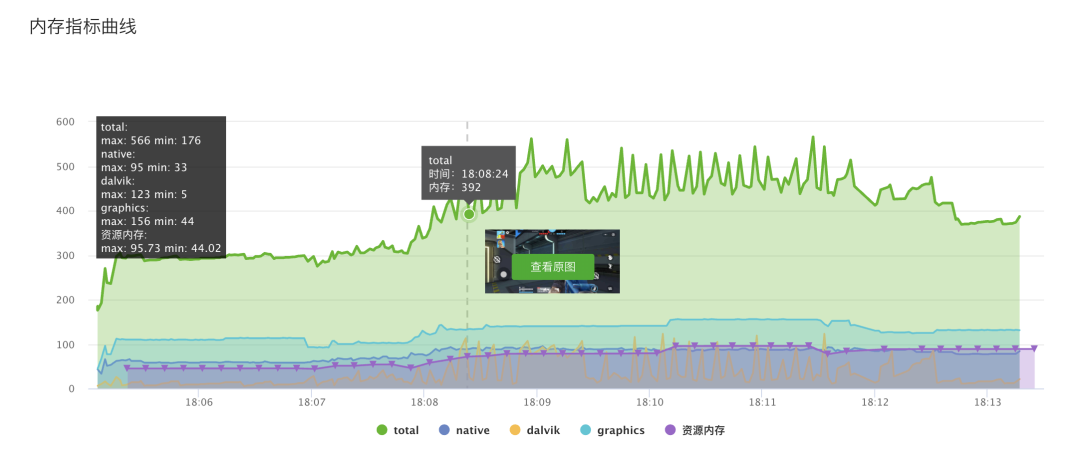Select the 18:10 tick on time axis
1080x465 pixels.
(650, 402)
